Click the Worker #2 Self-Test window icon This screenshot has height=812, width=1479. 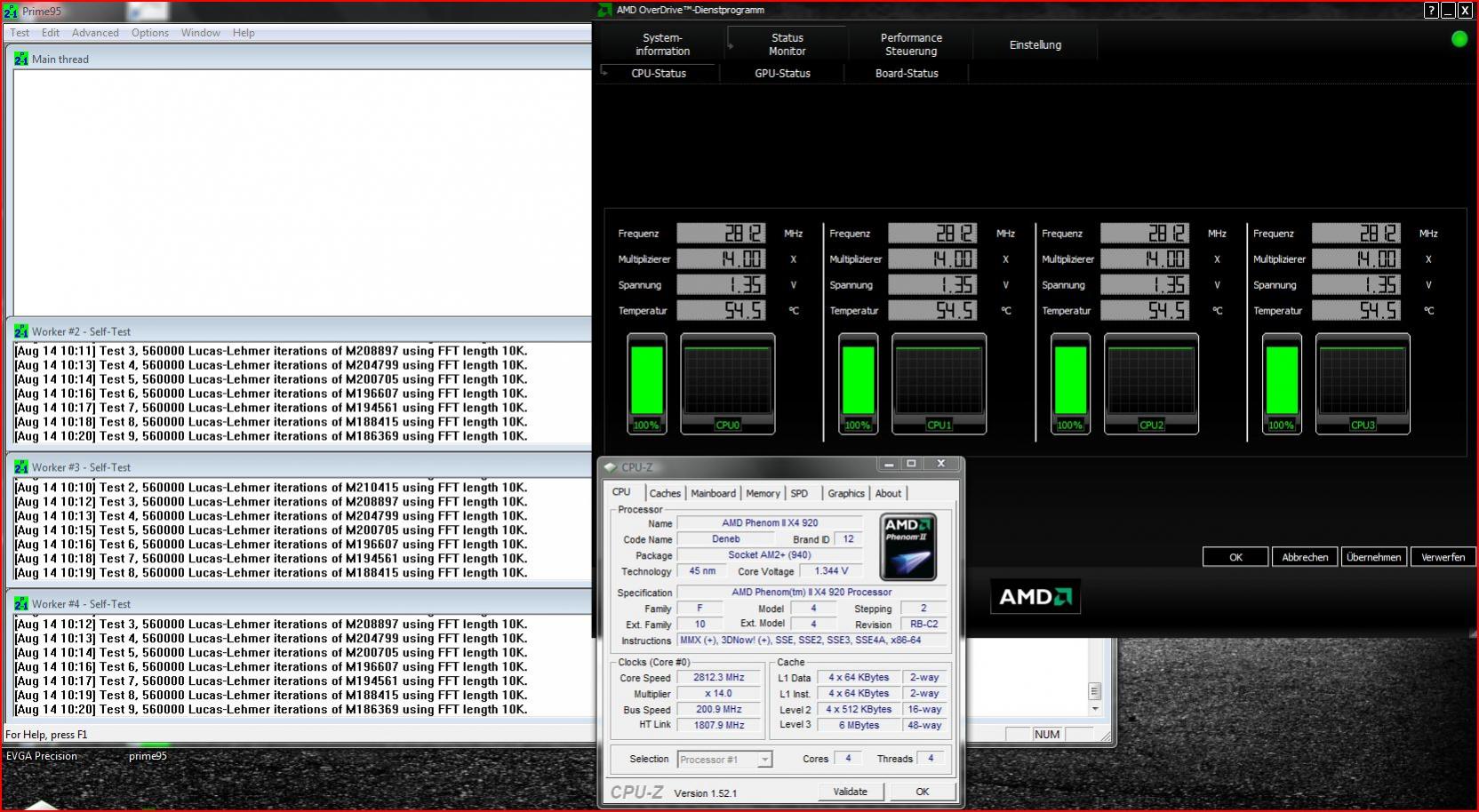(x=21, y=331)
